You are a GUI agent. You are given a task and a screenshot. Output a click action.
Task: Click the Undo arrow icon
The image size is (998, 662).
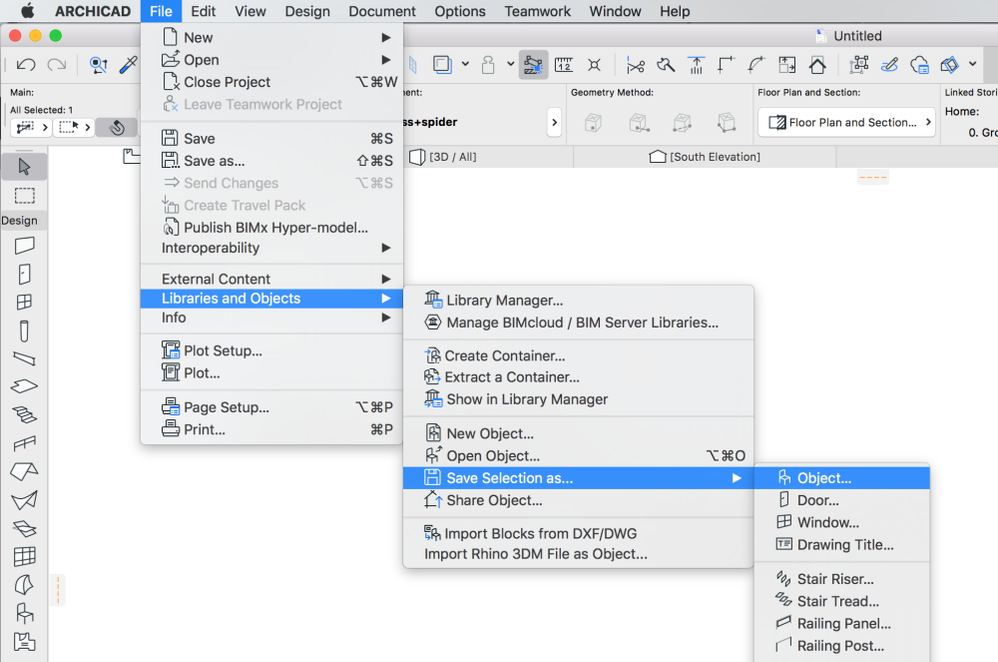[26, 64]
